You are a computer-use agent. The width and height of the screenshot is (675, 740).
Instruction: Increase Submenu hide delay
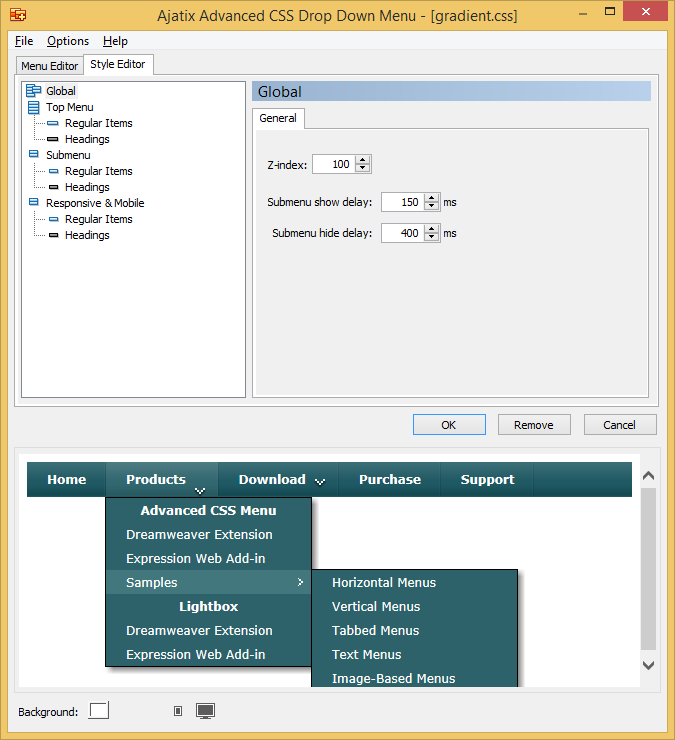coord(431,229)
